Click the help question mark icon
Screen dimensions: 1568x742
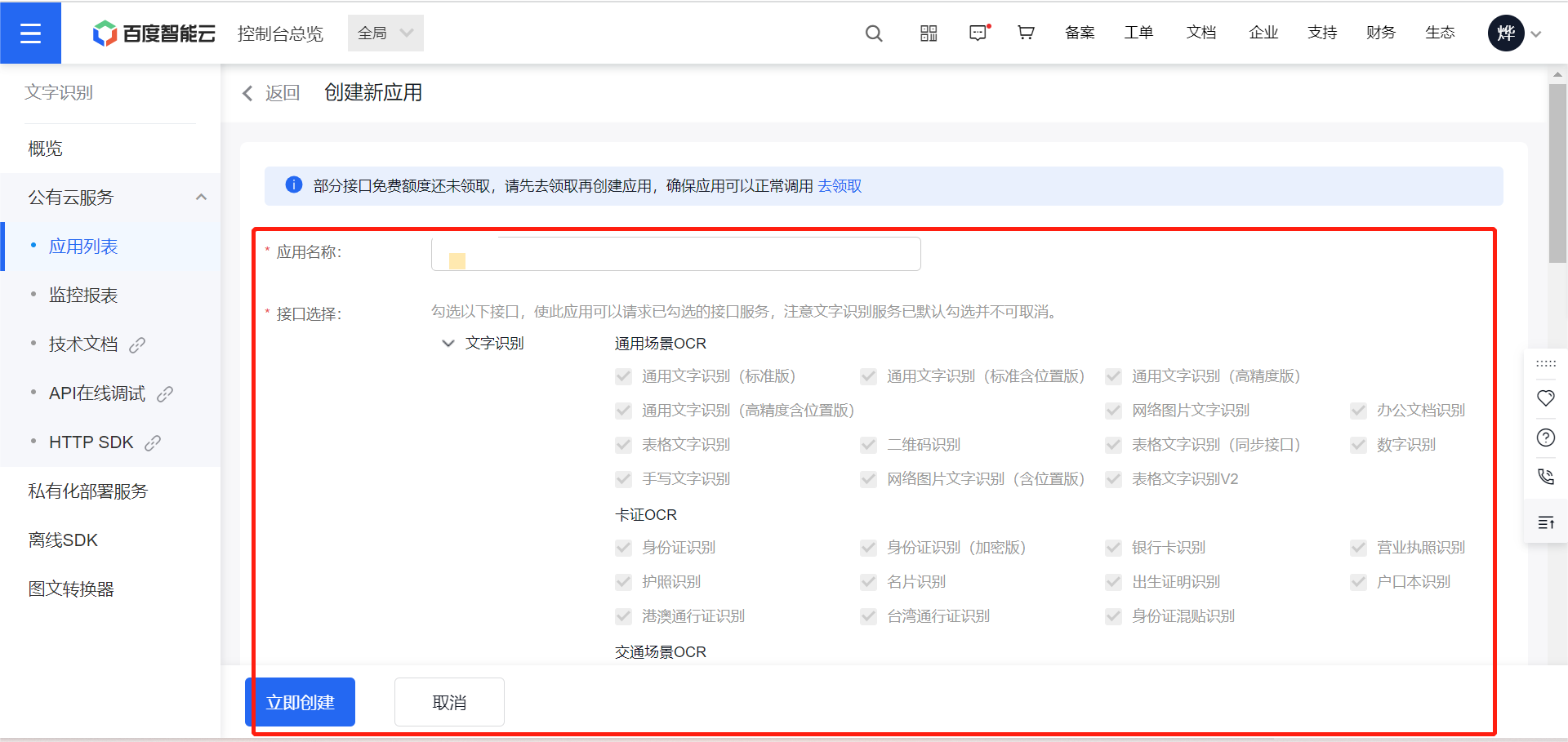point(1545,438)
